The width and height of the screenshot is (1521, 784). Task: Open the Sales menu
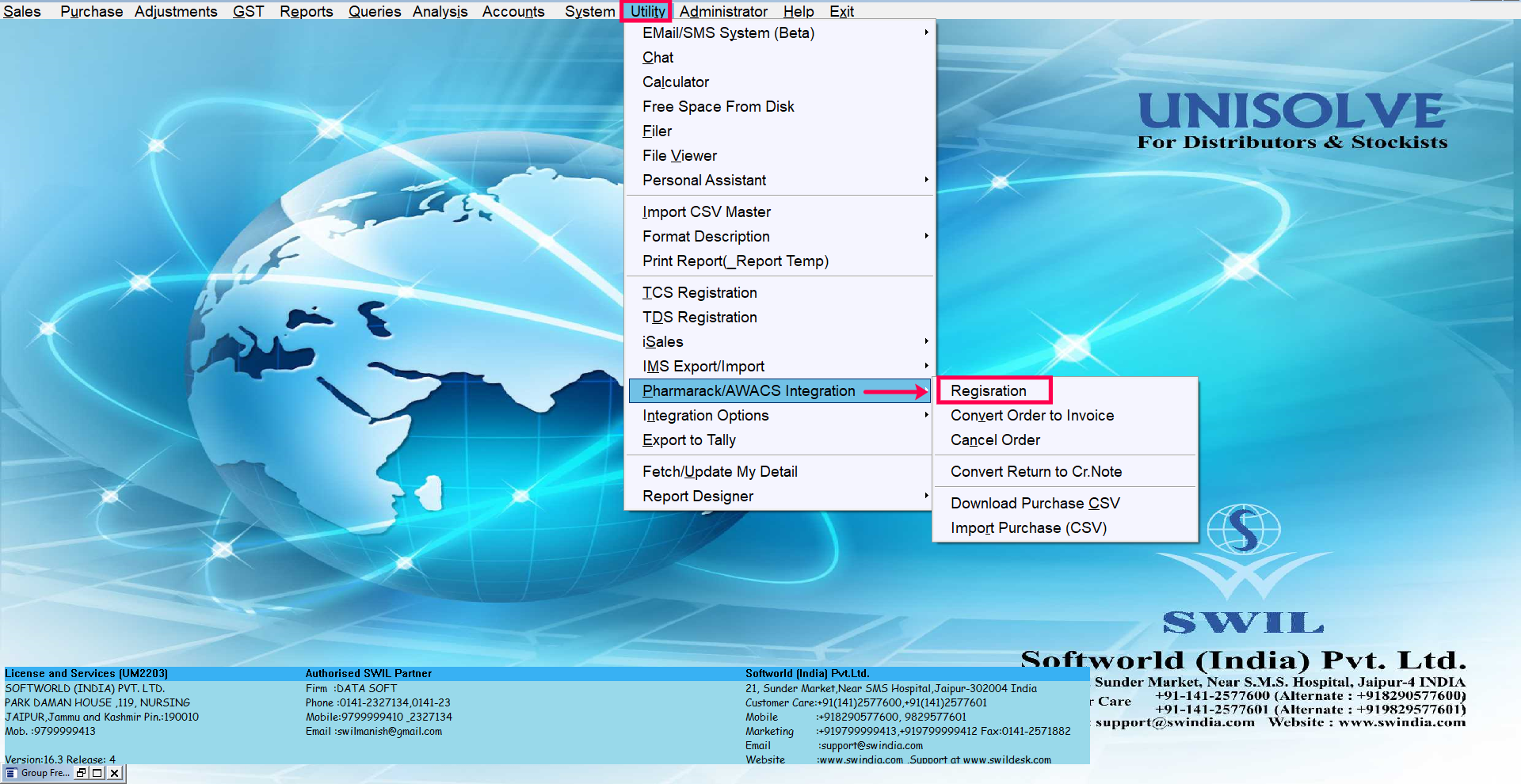pos(22,11)
